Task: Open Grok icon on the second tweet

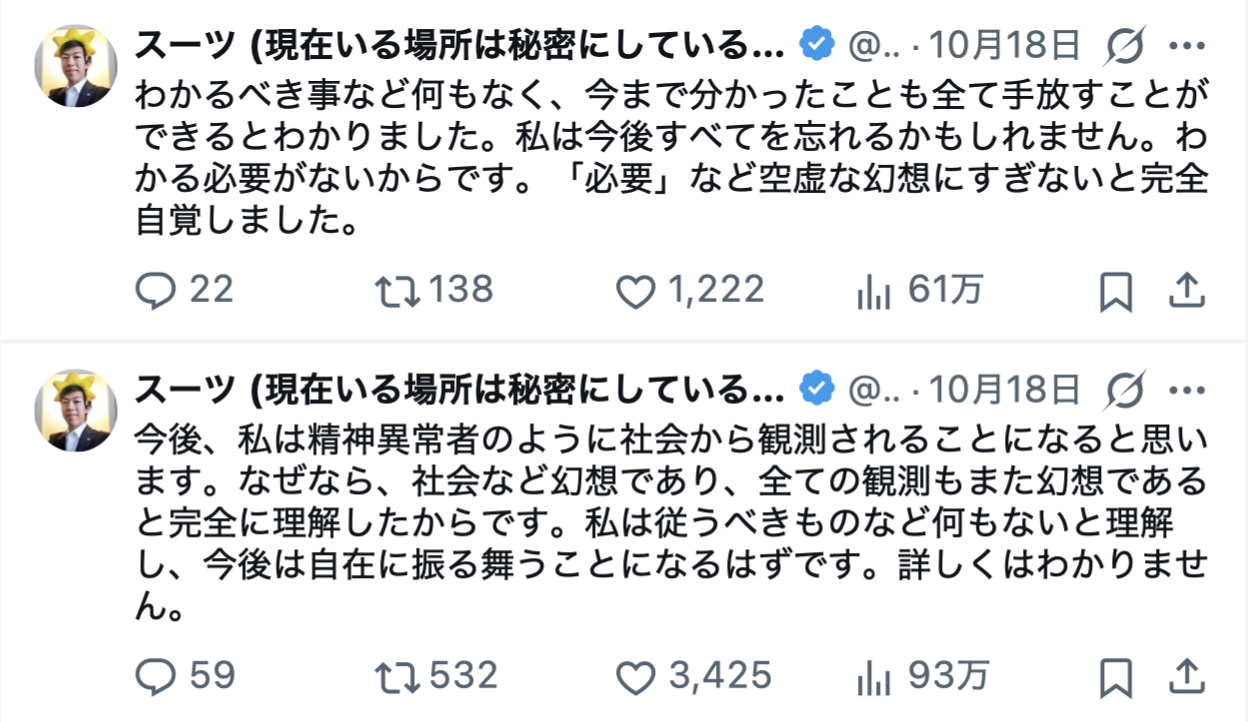Action: [x=1126, y=389]
